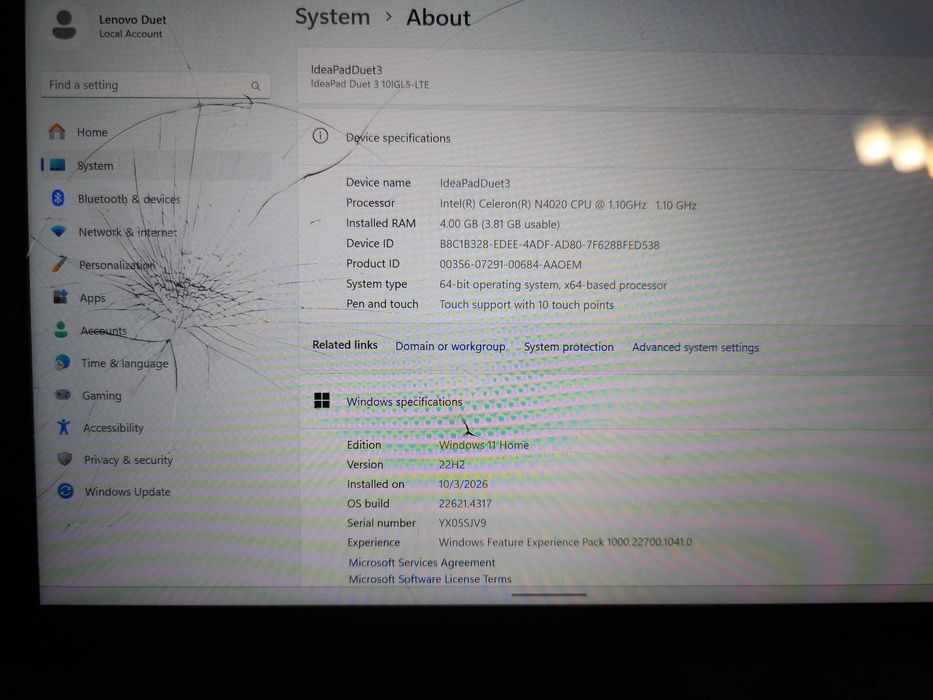The width and height of the screenshot is (933, 700).
Task: Click the Lenovo Duet account name
Action: tap(132, 19)
